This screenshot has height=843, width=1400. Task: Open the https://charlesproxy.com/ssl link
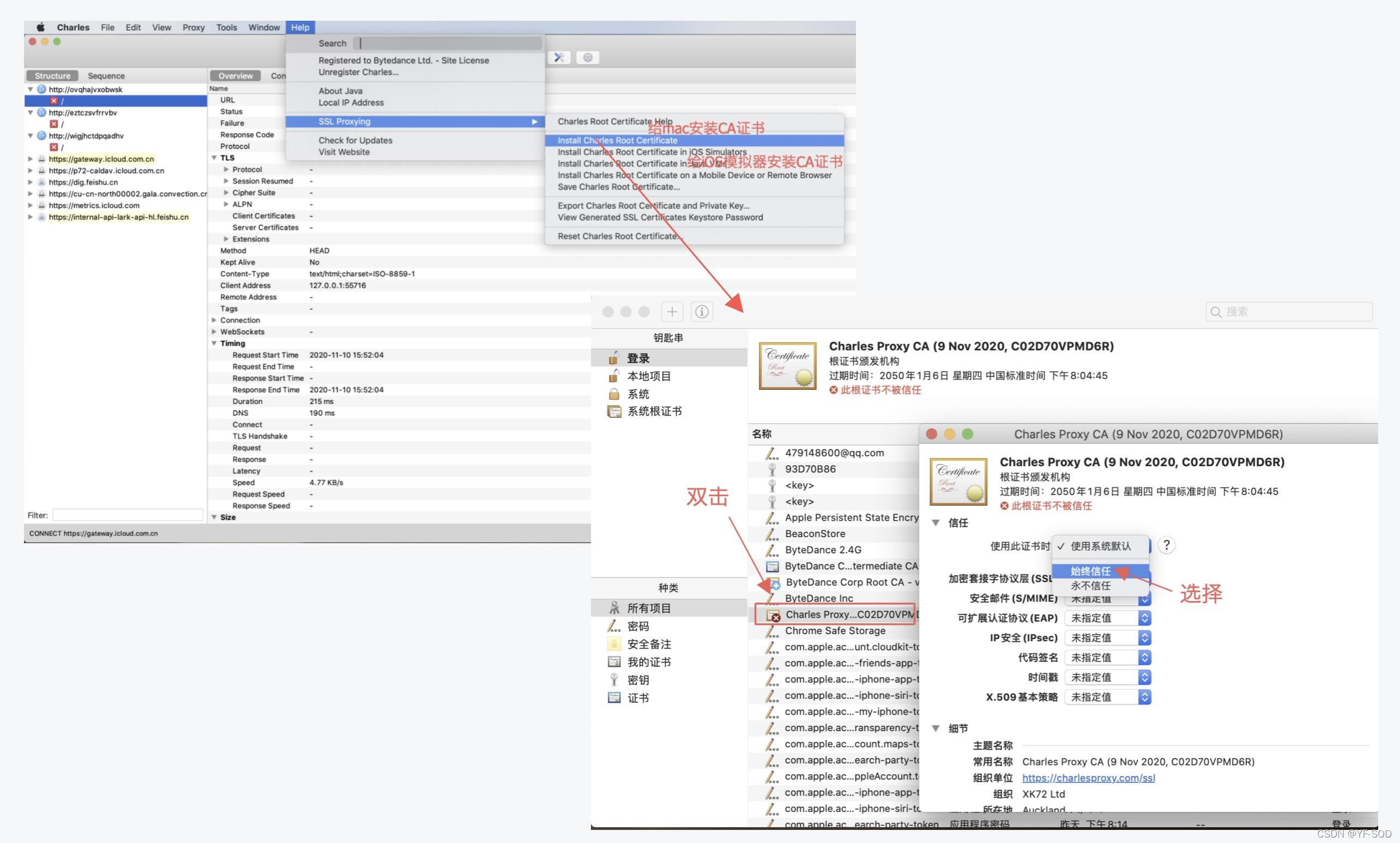coord(1088,778)
